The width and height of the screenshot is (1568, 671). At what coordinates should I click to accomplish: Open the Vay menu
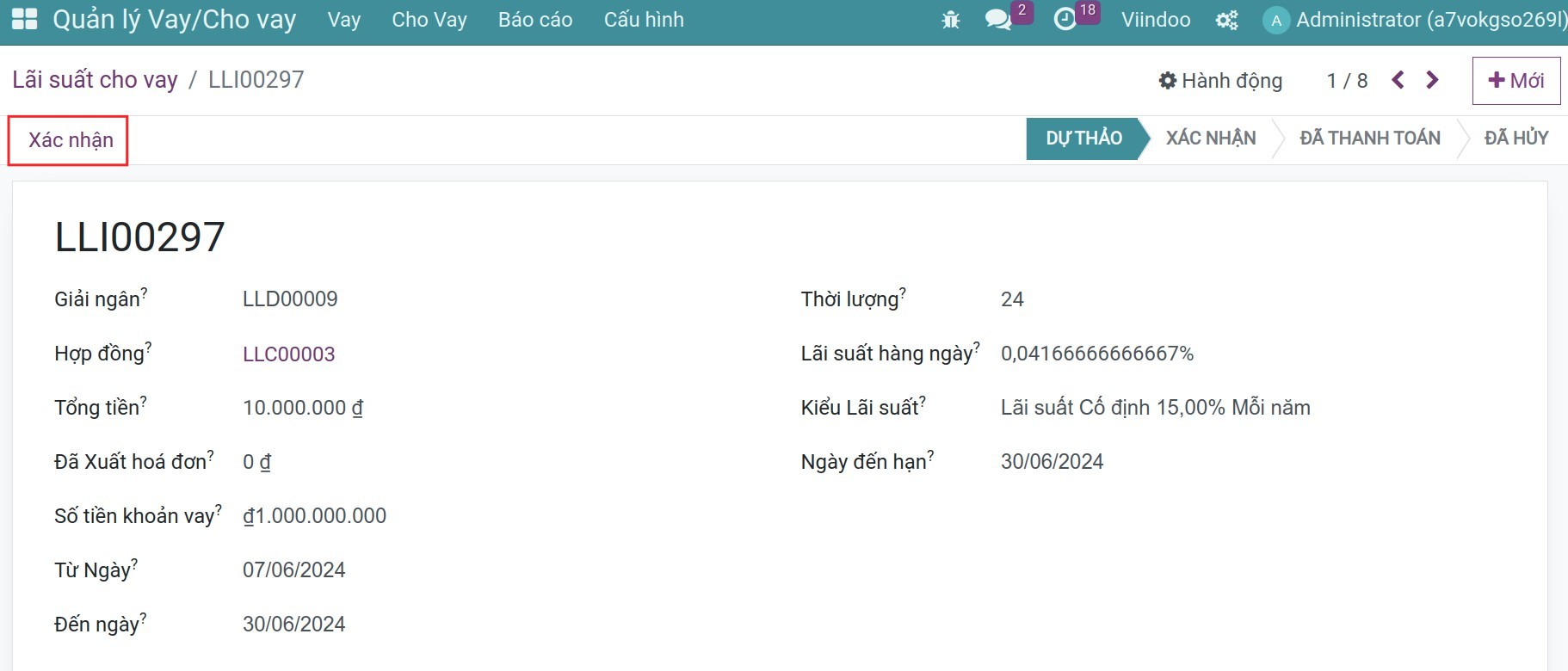point(343,20)
